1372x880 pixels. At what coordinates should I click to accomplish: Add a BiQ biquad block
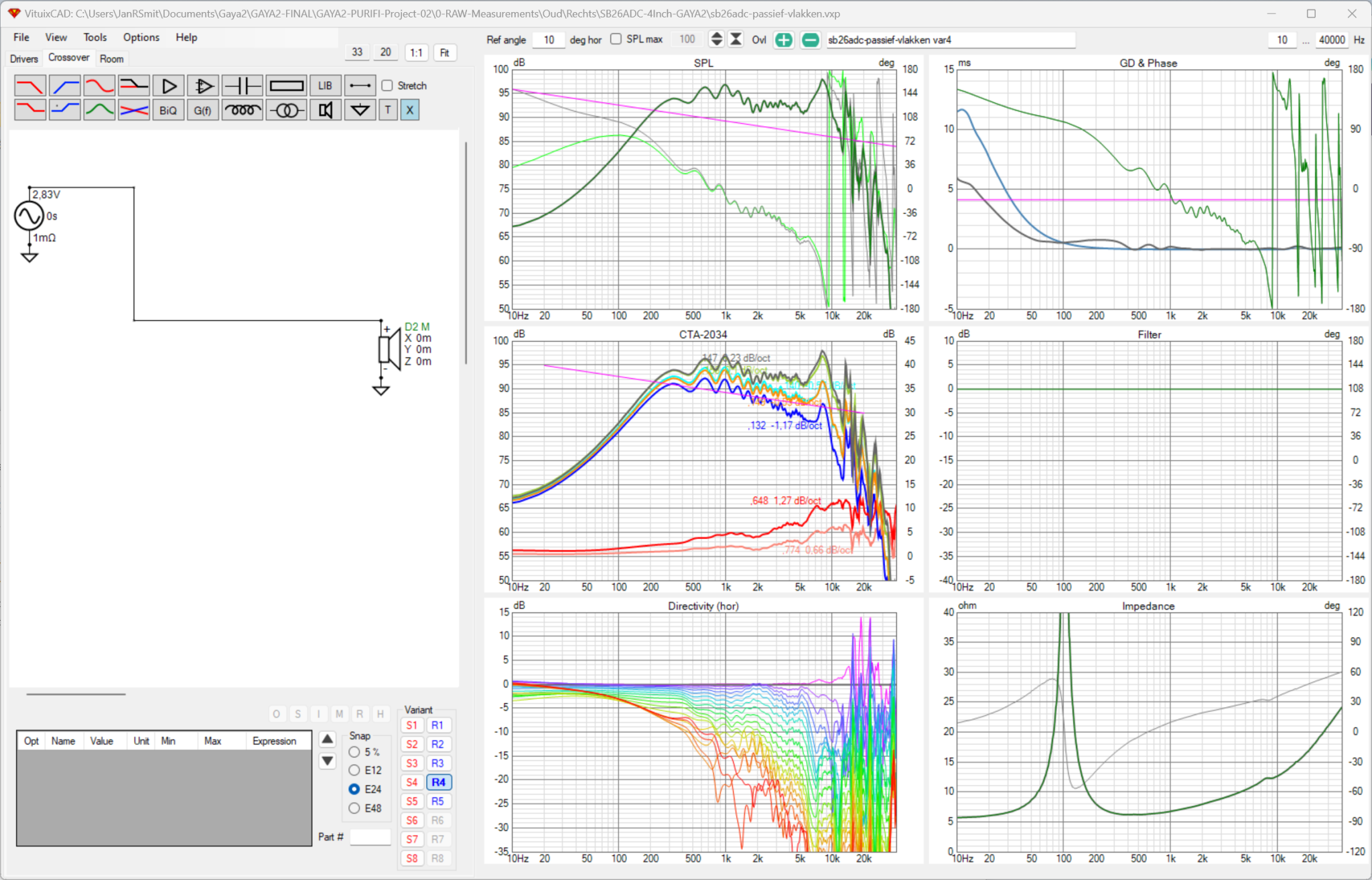pos(169,110)
